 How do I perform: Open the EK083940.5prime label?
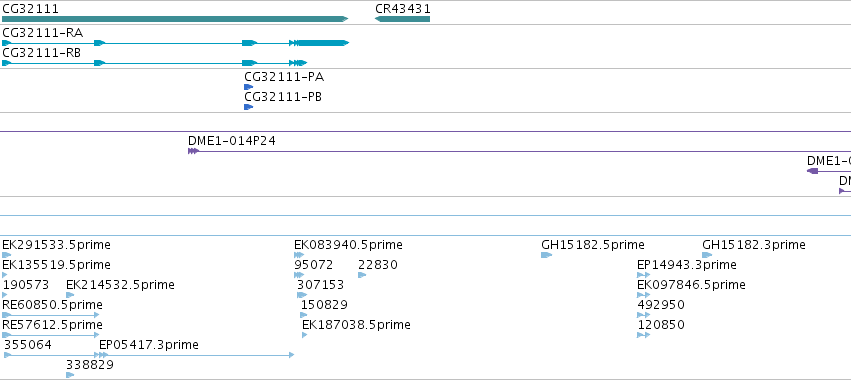[348, 245]
